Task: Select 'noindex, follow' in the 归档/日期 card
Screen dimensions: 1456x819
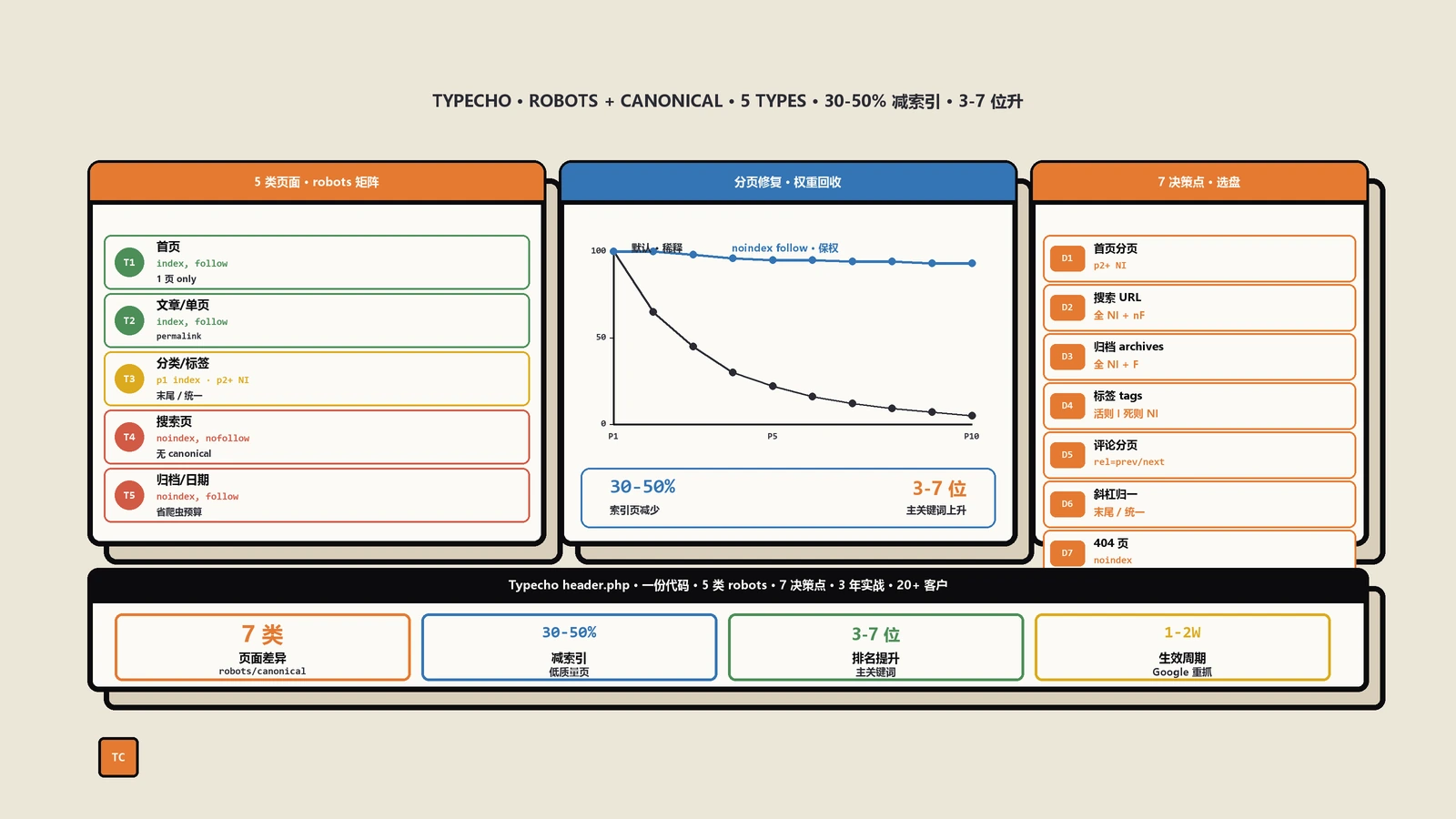Action: (197, 497)
